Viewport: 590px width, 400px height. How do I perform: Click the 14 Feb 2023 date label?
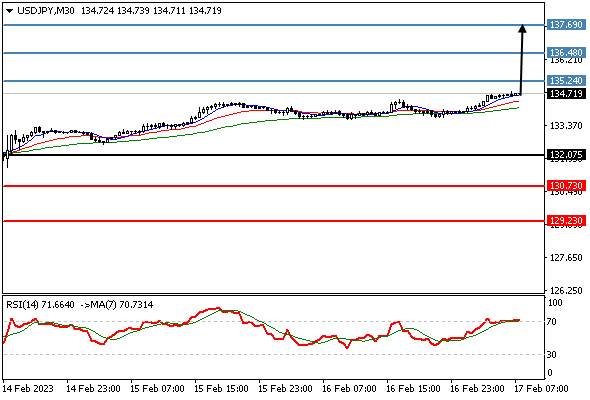(28, 388)
